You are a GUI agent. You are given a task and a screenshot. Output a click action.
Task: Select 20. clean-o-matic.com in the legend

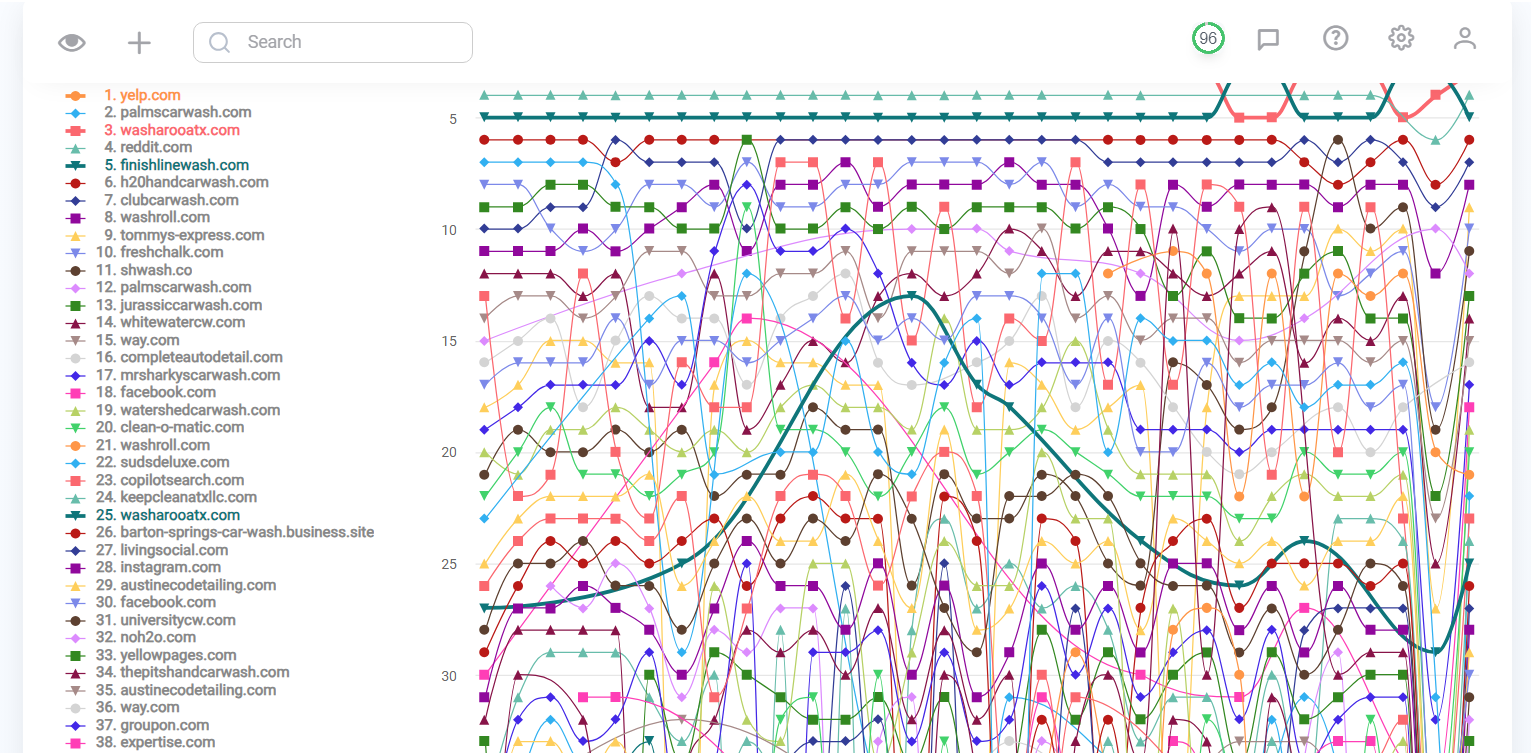(154, 427)
